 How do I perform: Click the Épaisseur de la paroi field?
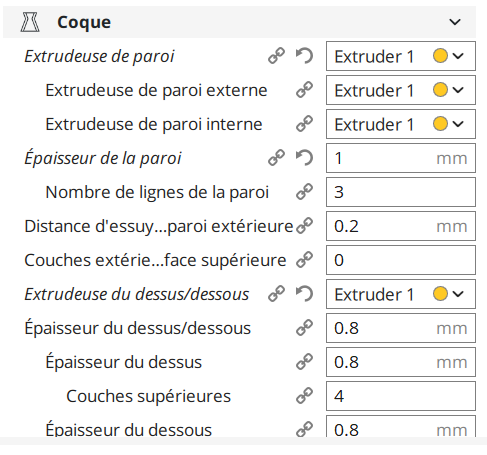pos(401,158)
